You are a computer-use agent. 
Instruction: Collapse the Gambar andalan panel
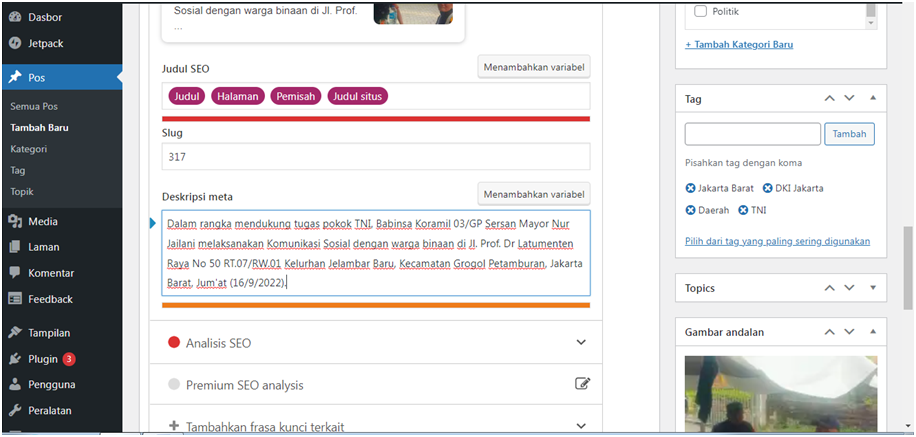(873, 332)
